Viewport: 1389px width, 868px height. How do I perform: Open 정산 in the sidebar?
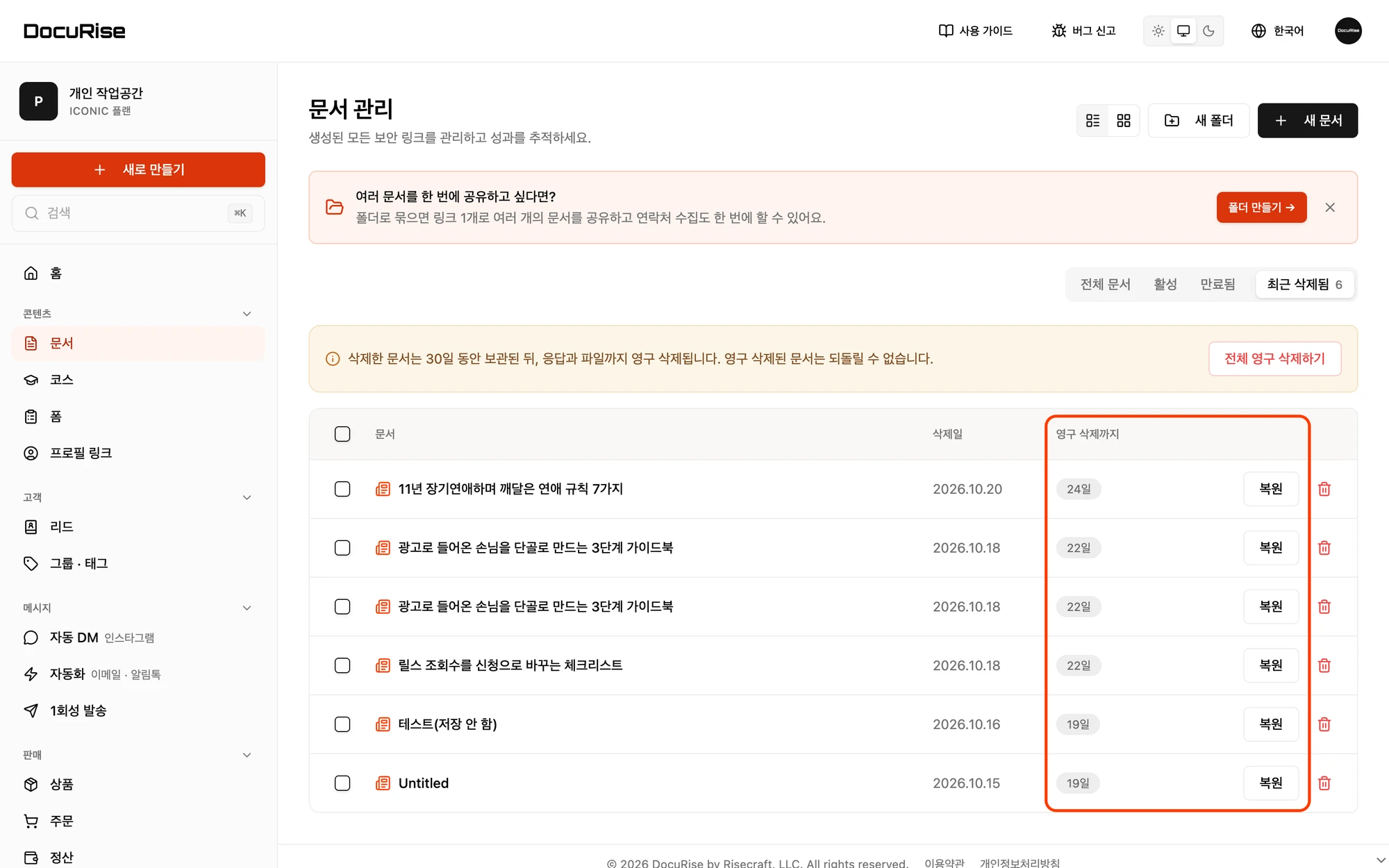(x=138, y=858)
